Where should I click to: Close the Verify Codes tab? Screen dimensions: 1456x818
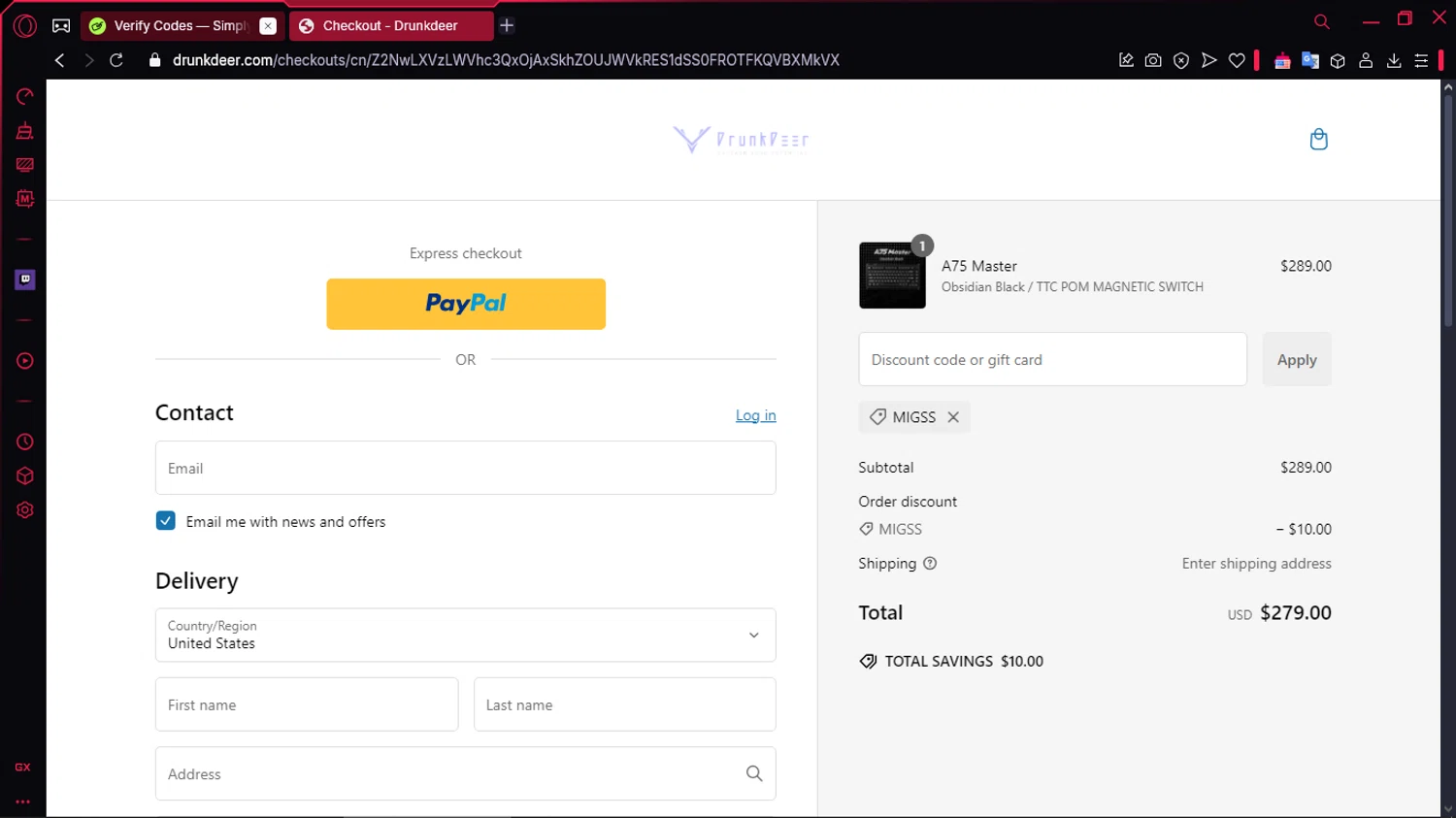(x=268, y=26)
